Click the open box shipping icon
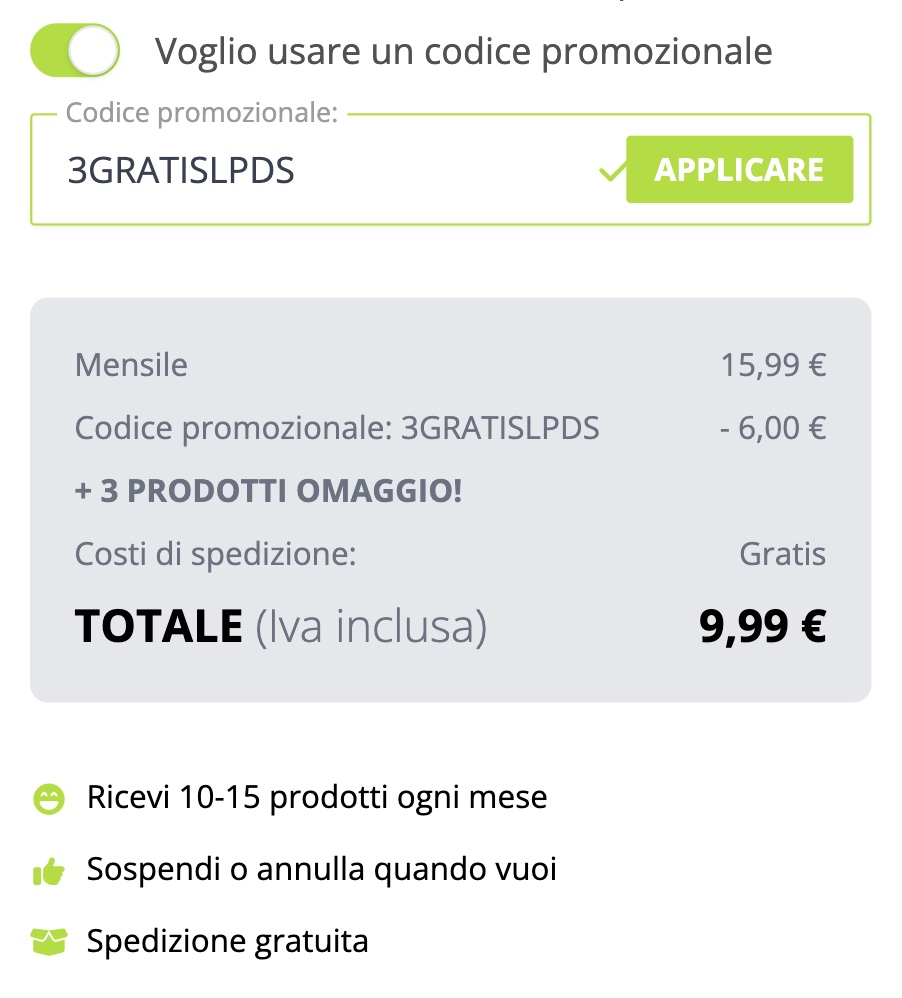 tap(48, 942)
